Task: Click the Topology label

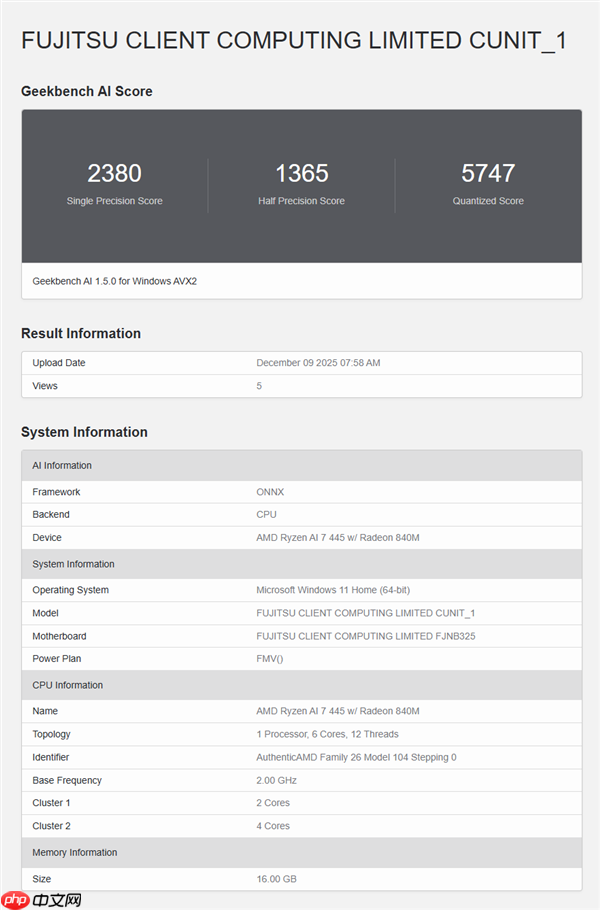Action: tap(51, 735)
